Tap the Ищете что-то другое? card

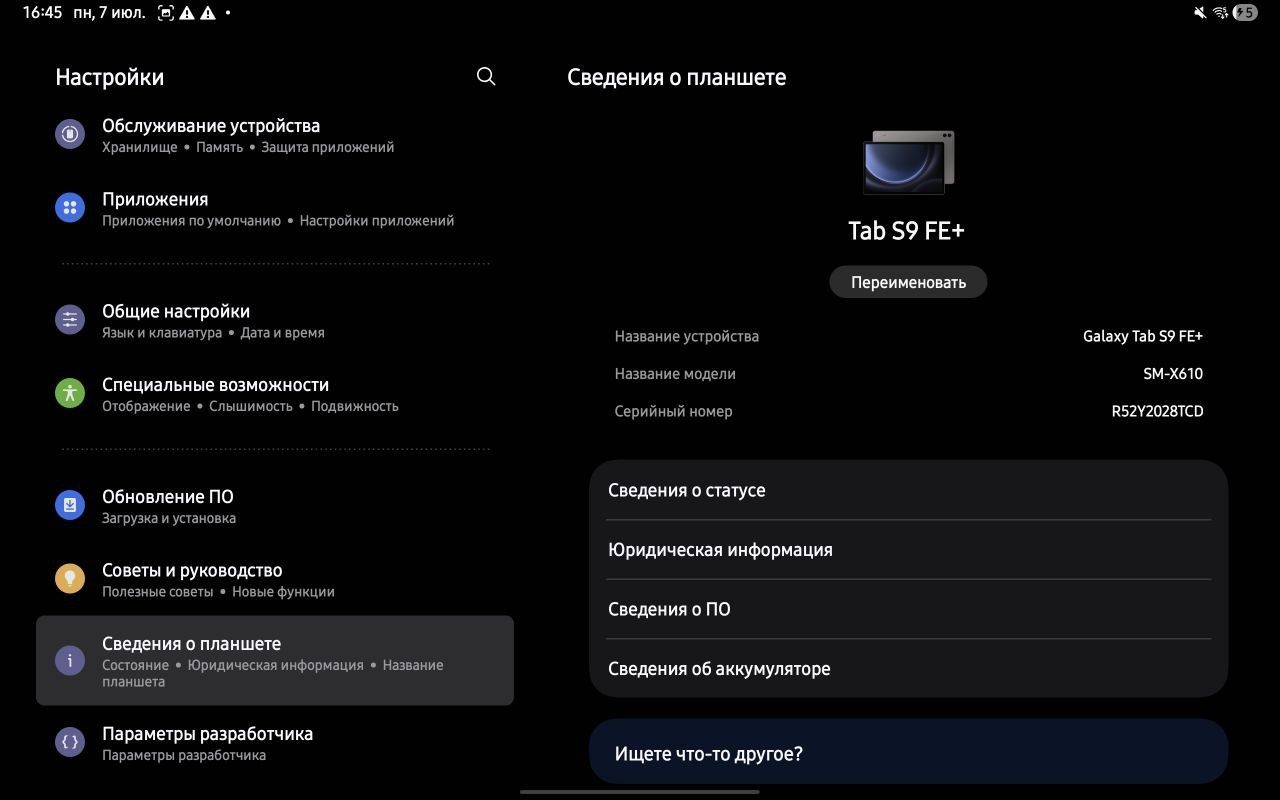tap(908, 752)
